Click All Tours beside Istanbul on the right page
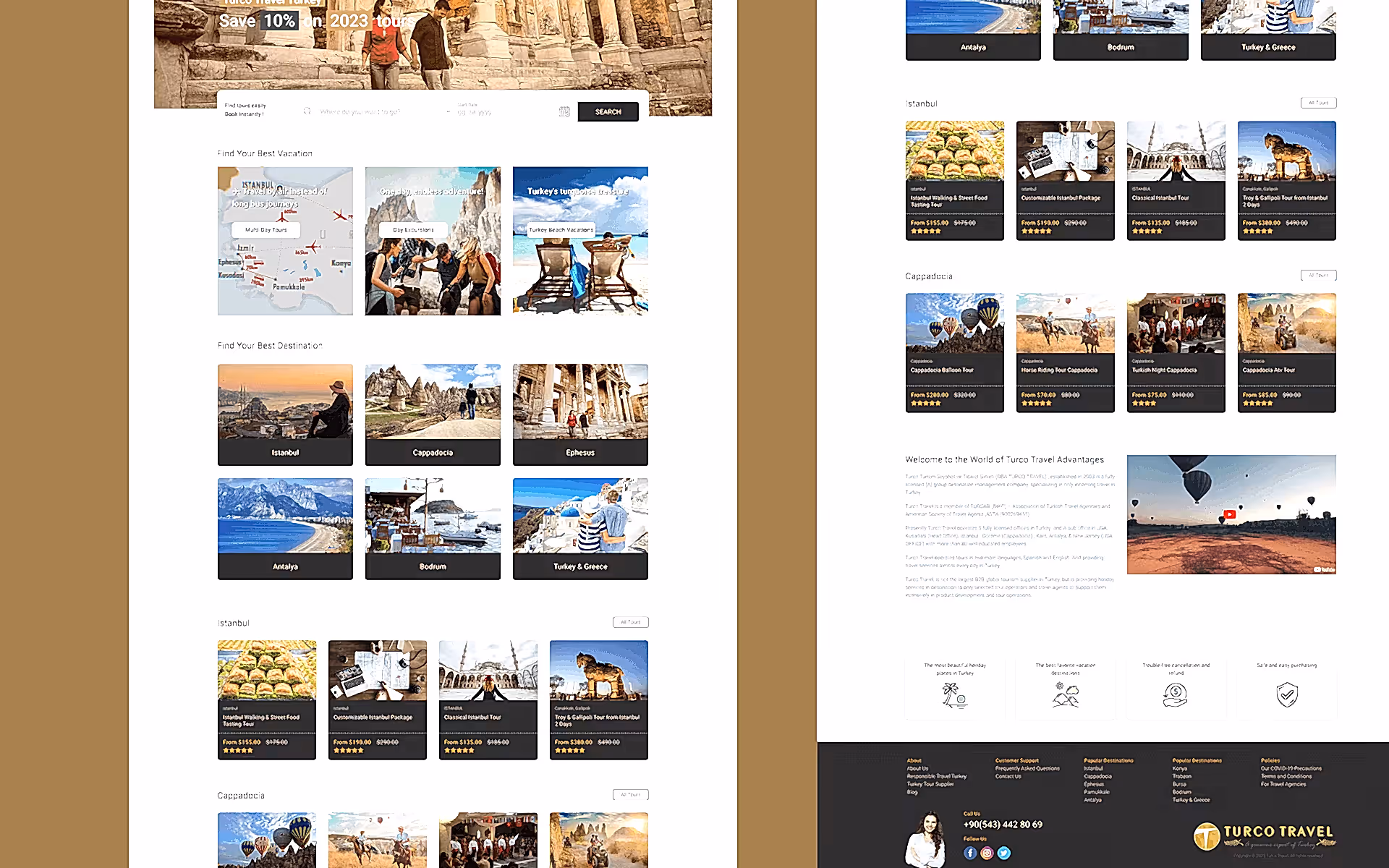1389x868 pixels. (x=1318, y=103)
